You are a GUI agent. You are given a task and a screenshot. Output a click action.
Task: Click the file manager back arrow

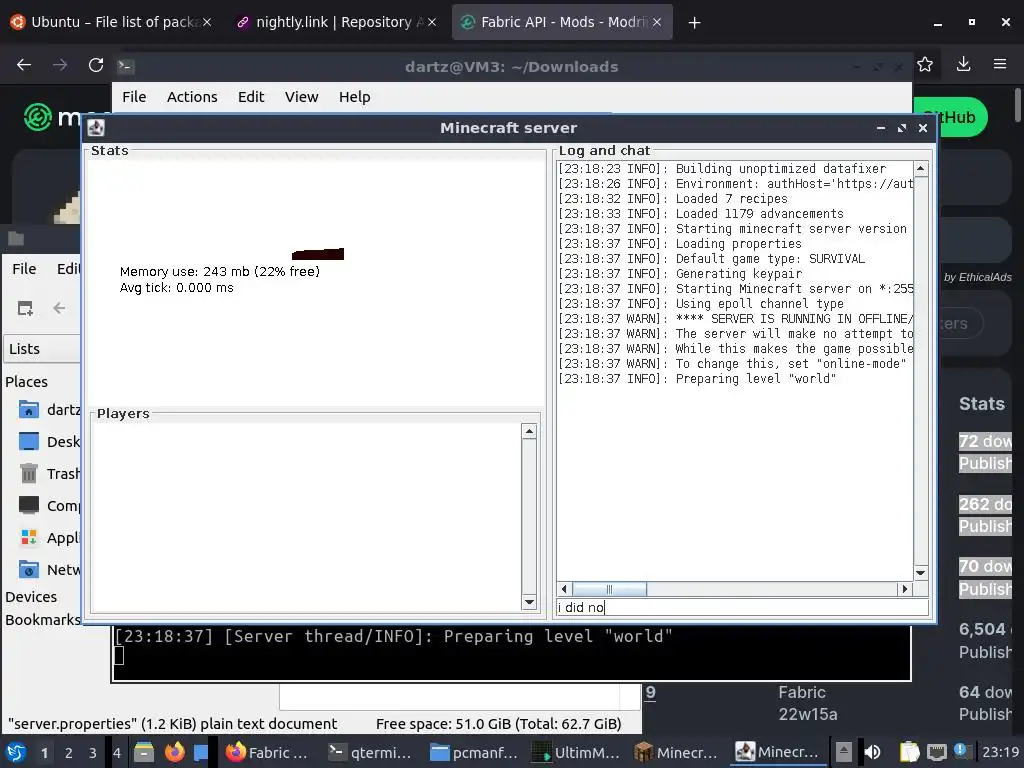[x=59, y=308]
